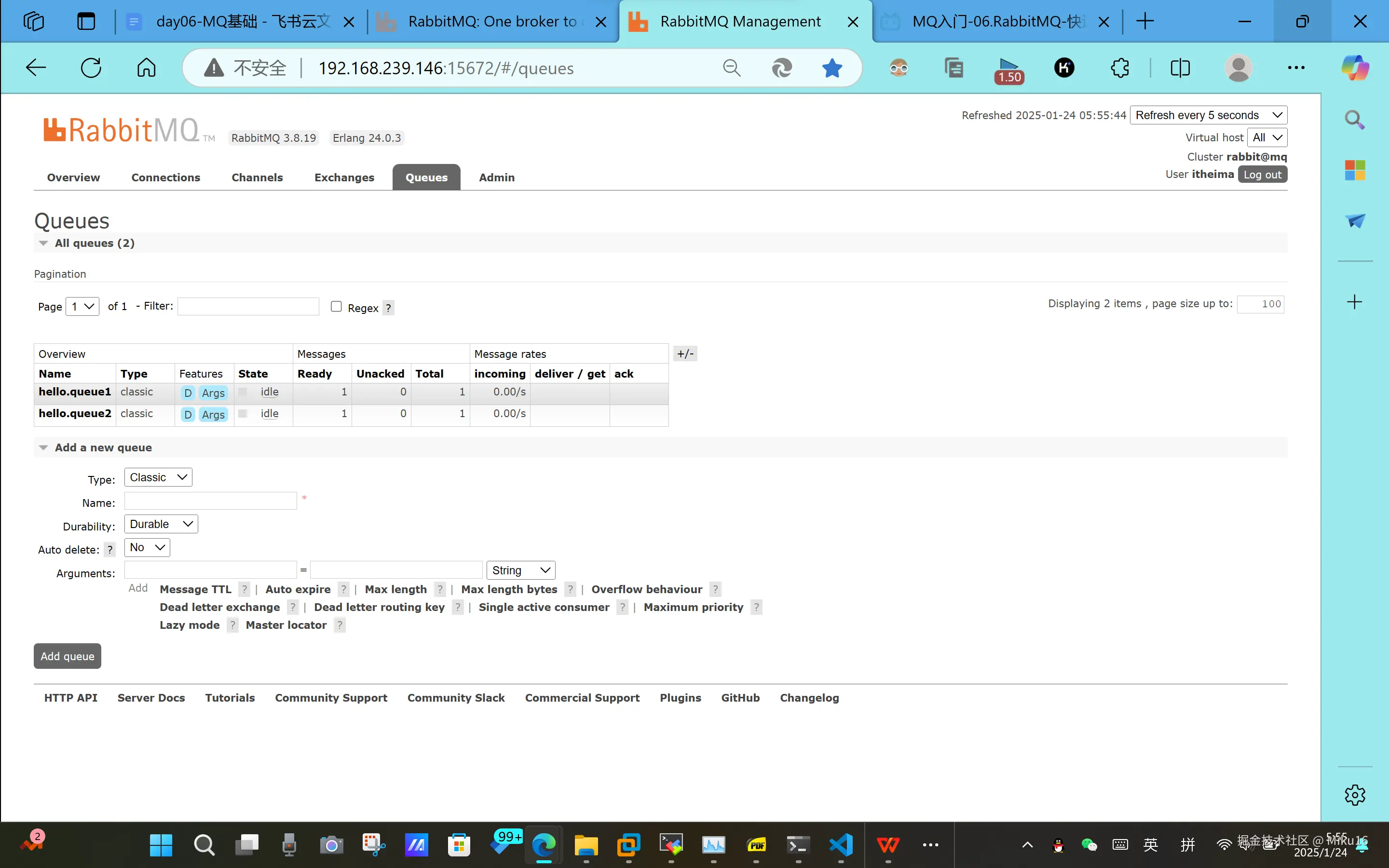The image size is (1389, 868).
Task: Open the Visual Studio Code taskbar icon
Action: point(841,844)
